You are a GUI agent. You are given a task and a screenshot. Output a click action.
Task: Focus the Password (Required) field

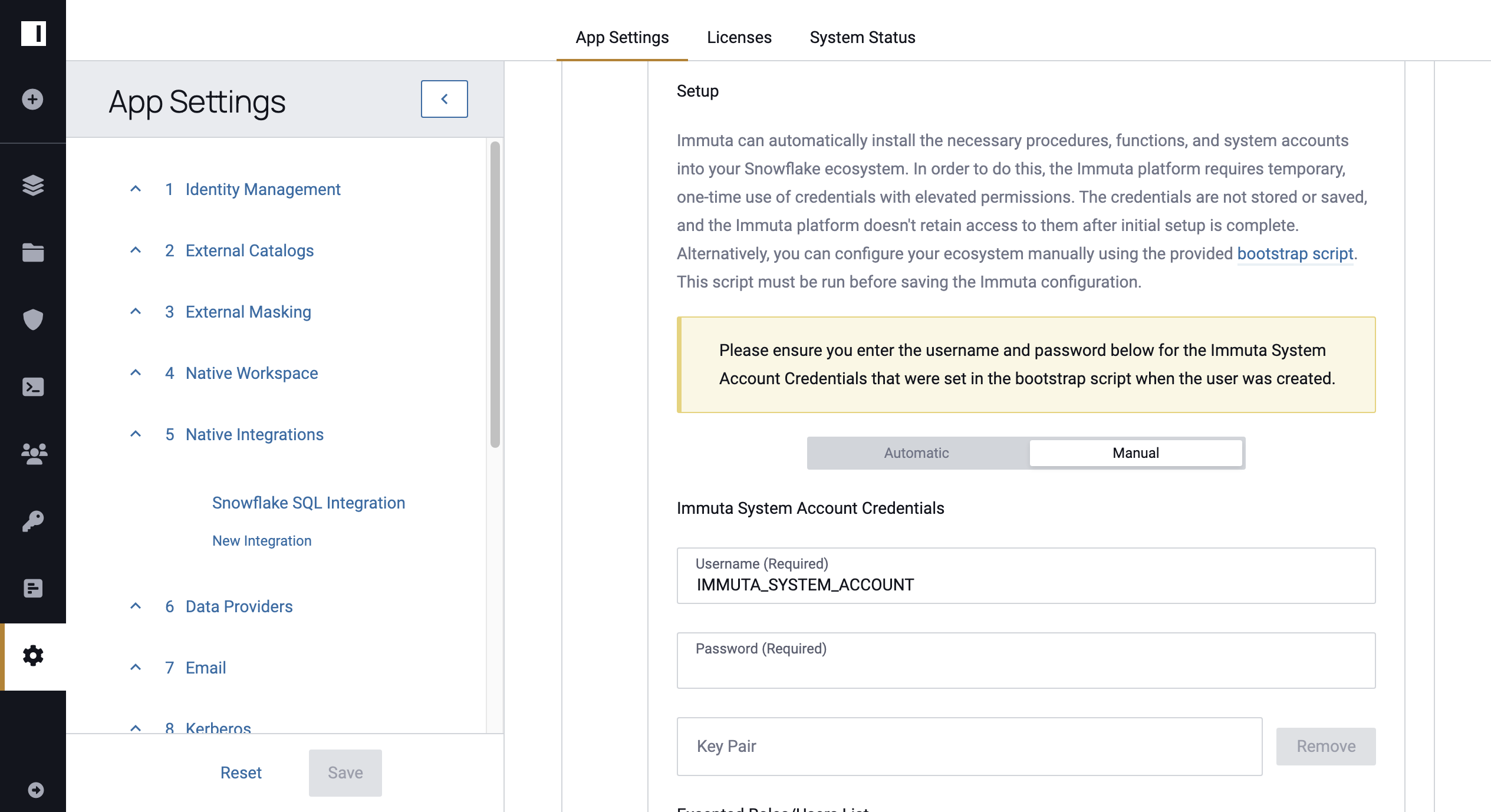click(x=1026, y=661)
